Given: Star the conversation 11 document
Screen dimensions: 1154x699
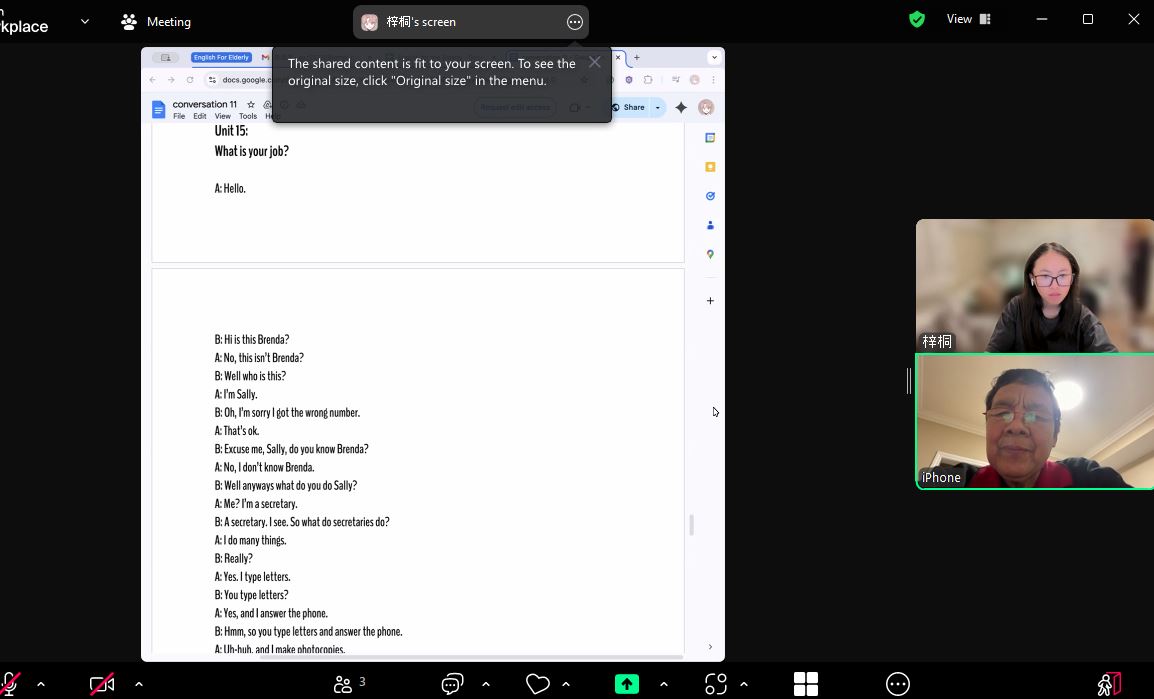Looking at the screenshot, I should [x=251, y=104].
